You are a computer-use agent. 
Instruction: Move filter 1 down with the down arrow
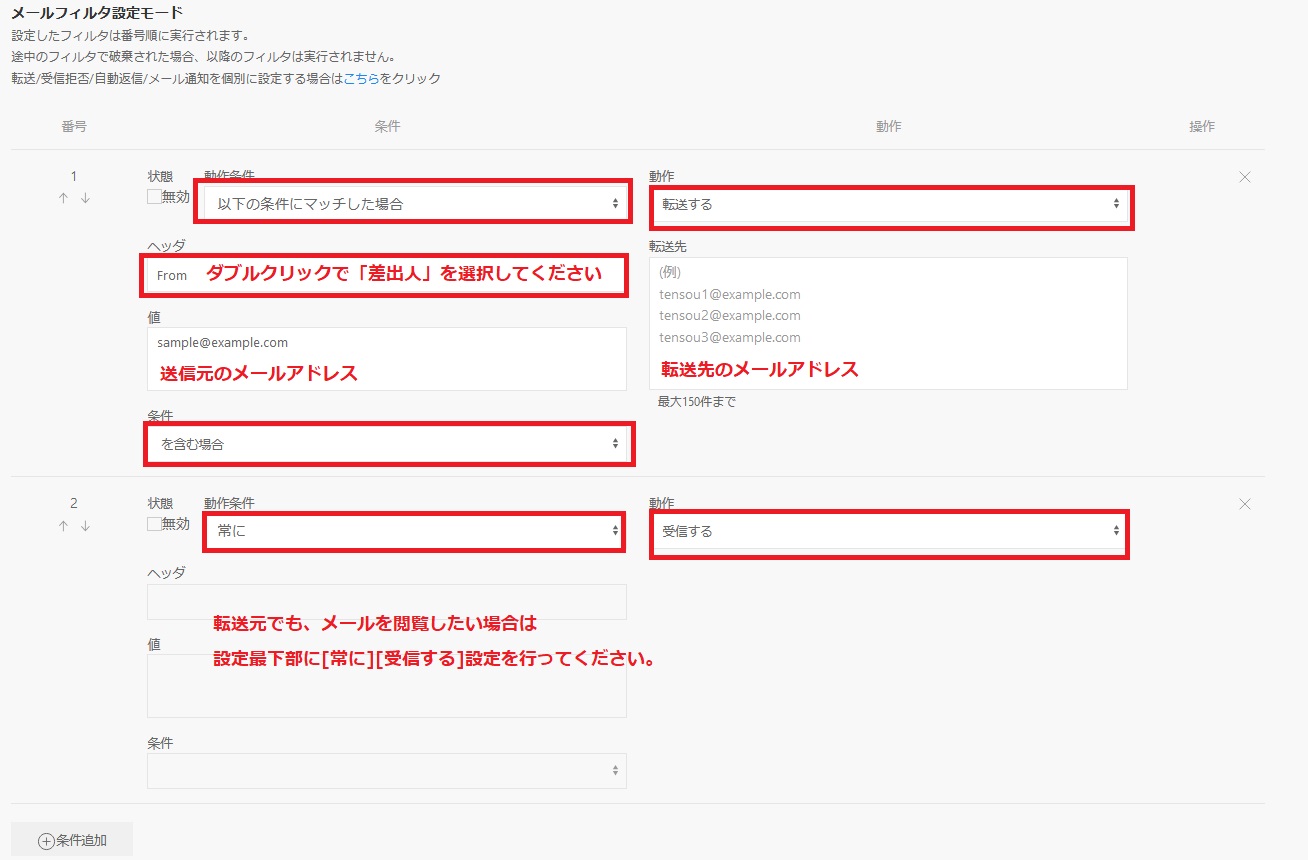(85, 198)
